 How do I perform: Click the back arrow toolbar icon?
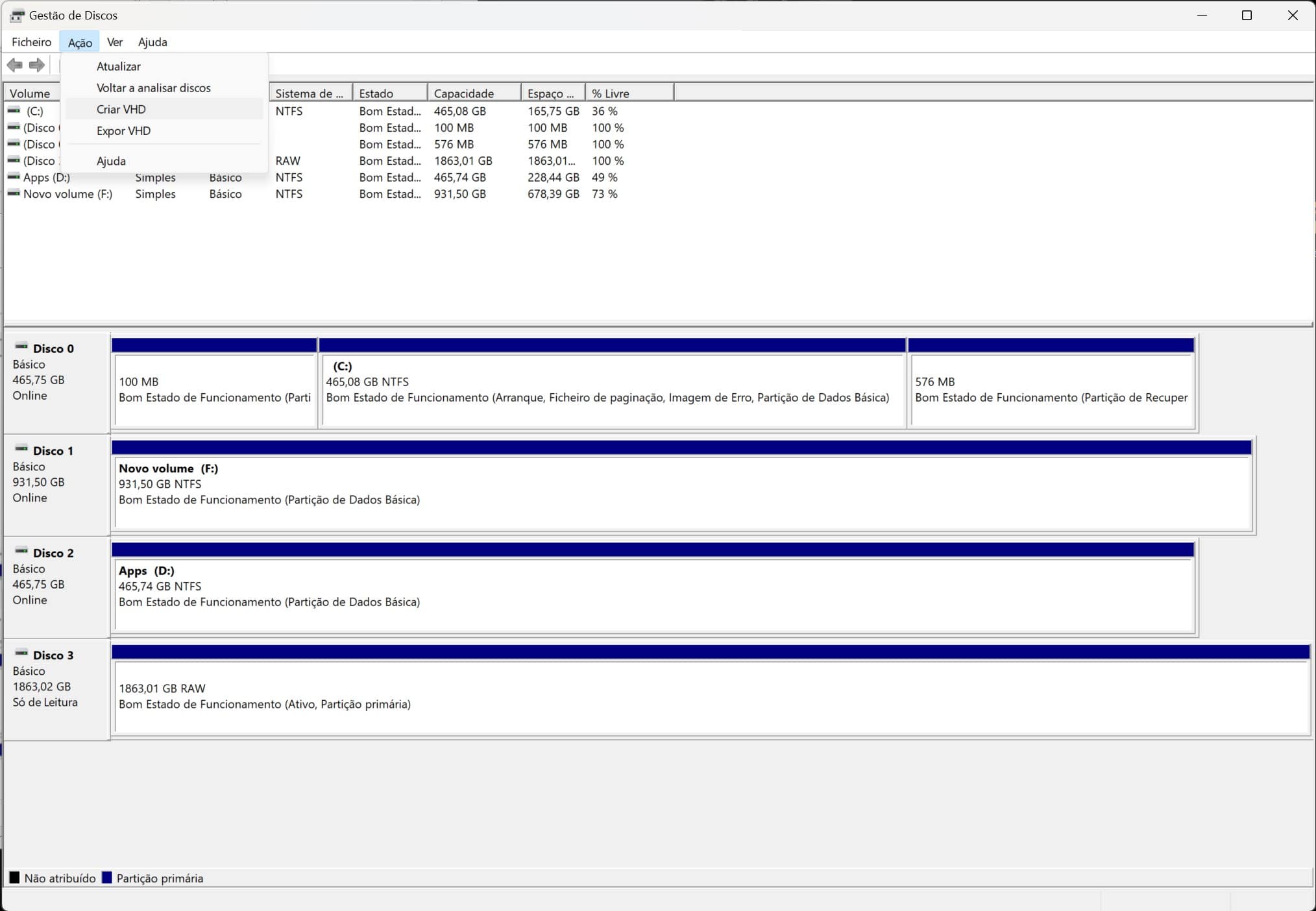14,65
